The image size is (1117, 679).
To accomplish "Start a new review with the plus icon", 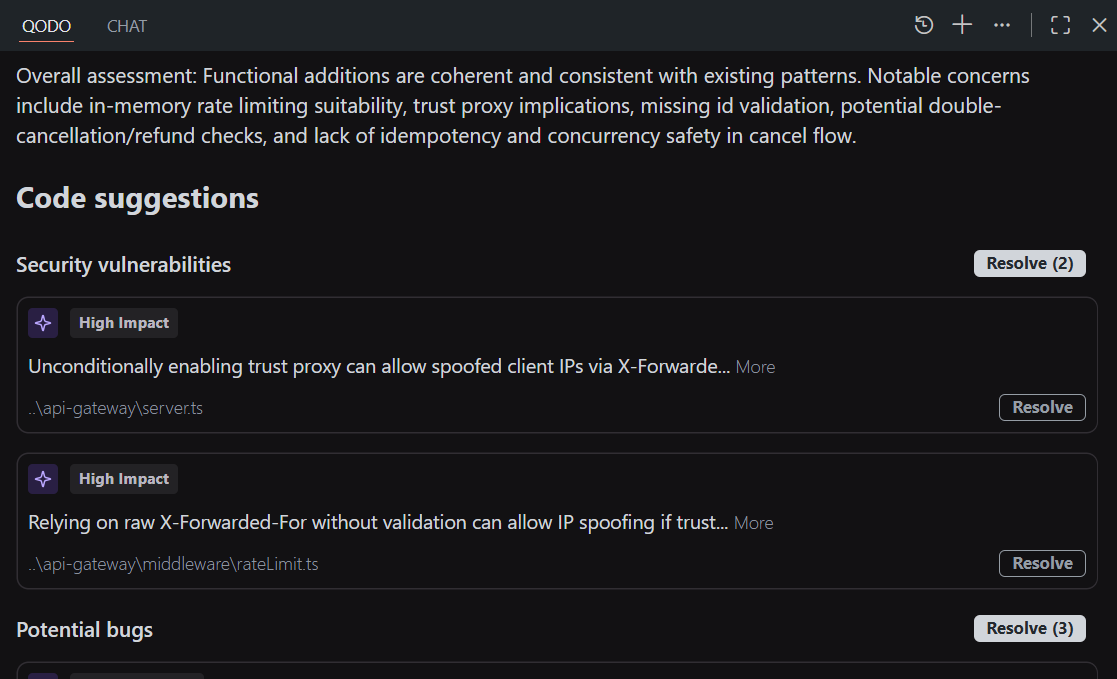I will point(961,24).
